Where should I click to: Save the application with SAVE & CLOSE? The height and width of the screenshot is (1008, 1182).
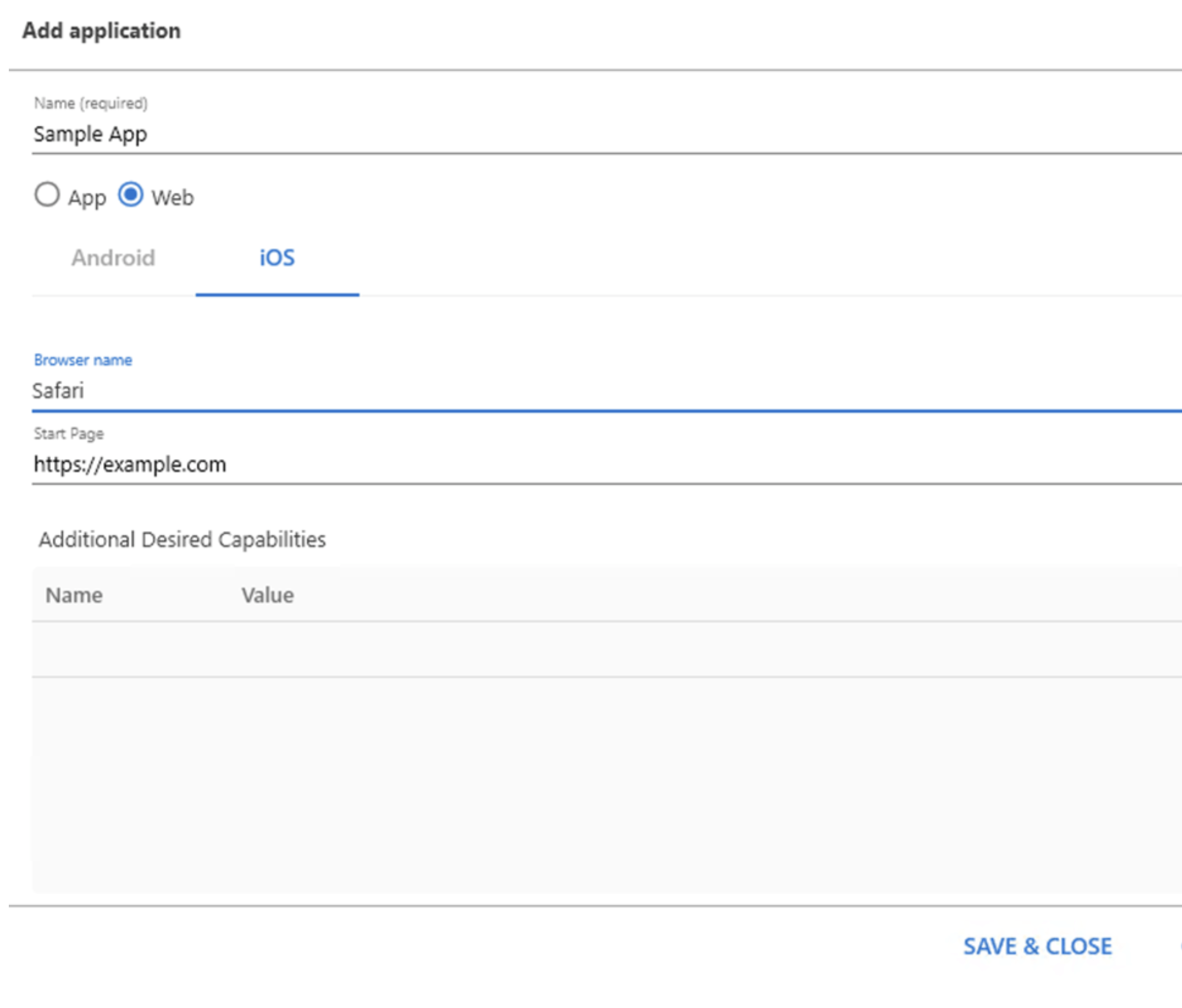pyautogui.click(x=1036, y=945)
